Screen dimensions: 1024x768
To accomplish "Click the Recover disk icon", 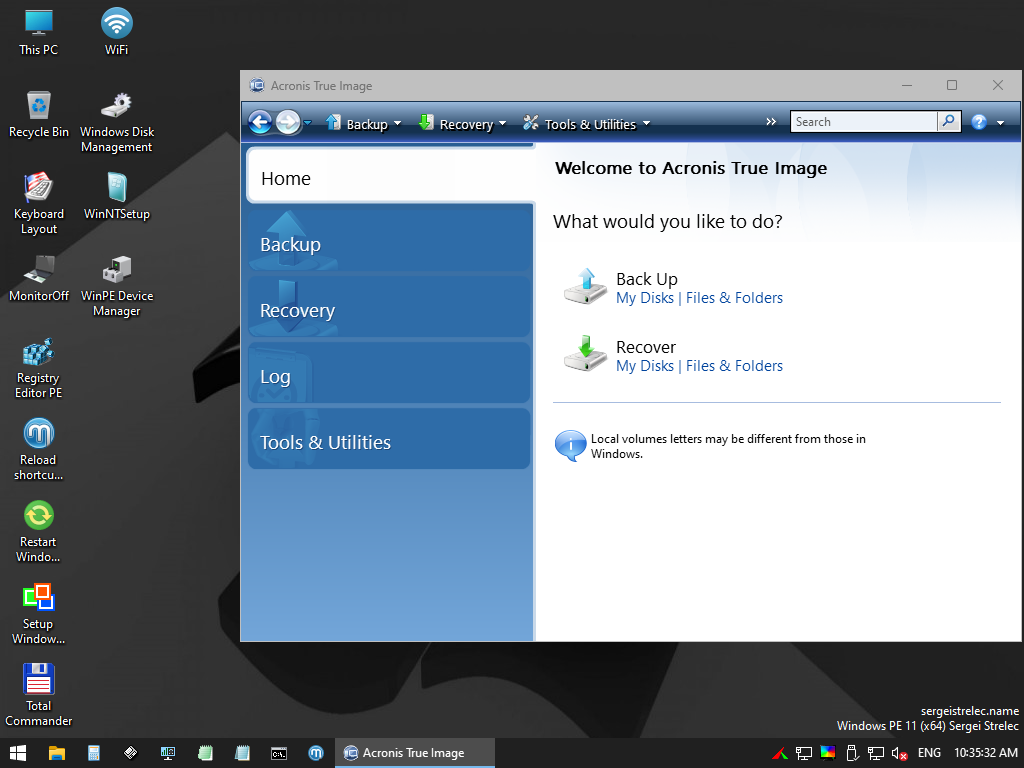I will (584, 355).
